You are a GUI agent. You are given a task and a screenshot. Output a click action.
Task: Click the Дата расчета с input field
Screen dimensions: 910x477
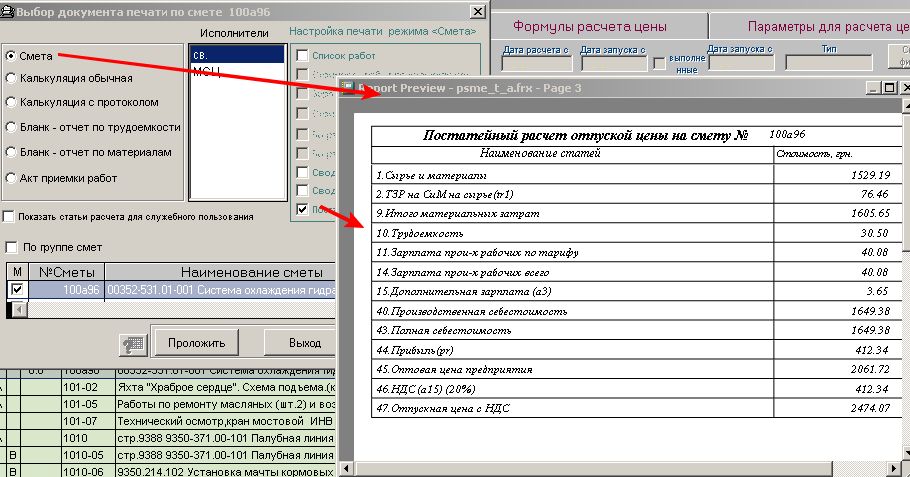(535, 63)
